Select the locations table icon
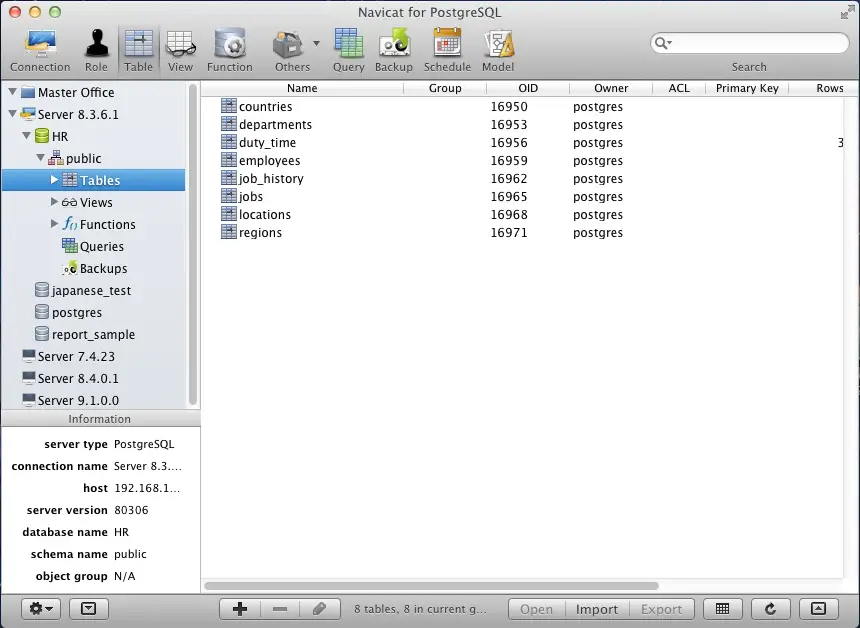Image resolution: width=860 pixels, height=628 pixels. (x=229, y=214)
